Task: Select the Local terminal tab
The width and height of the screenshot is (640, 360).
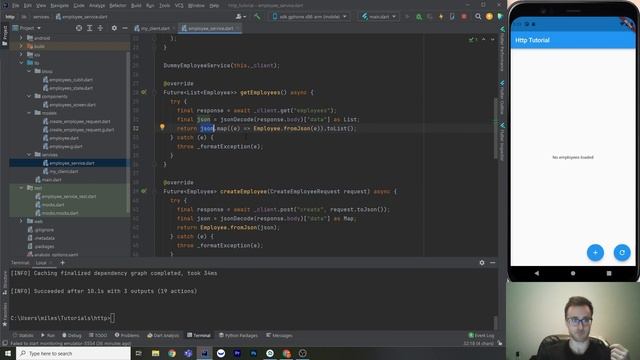Action: [41, 263]
